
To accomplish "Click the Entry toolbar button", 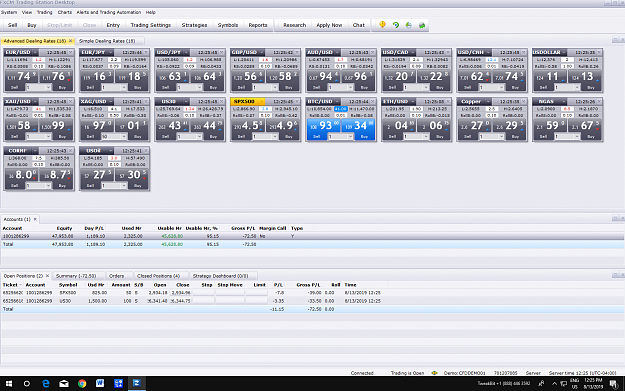I will point(113,25).
